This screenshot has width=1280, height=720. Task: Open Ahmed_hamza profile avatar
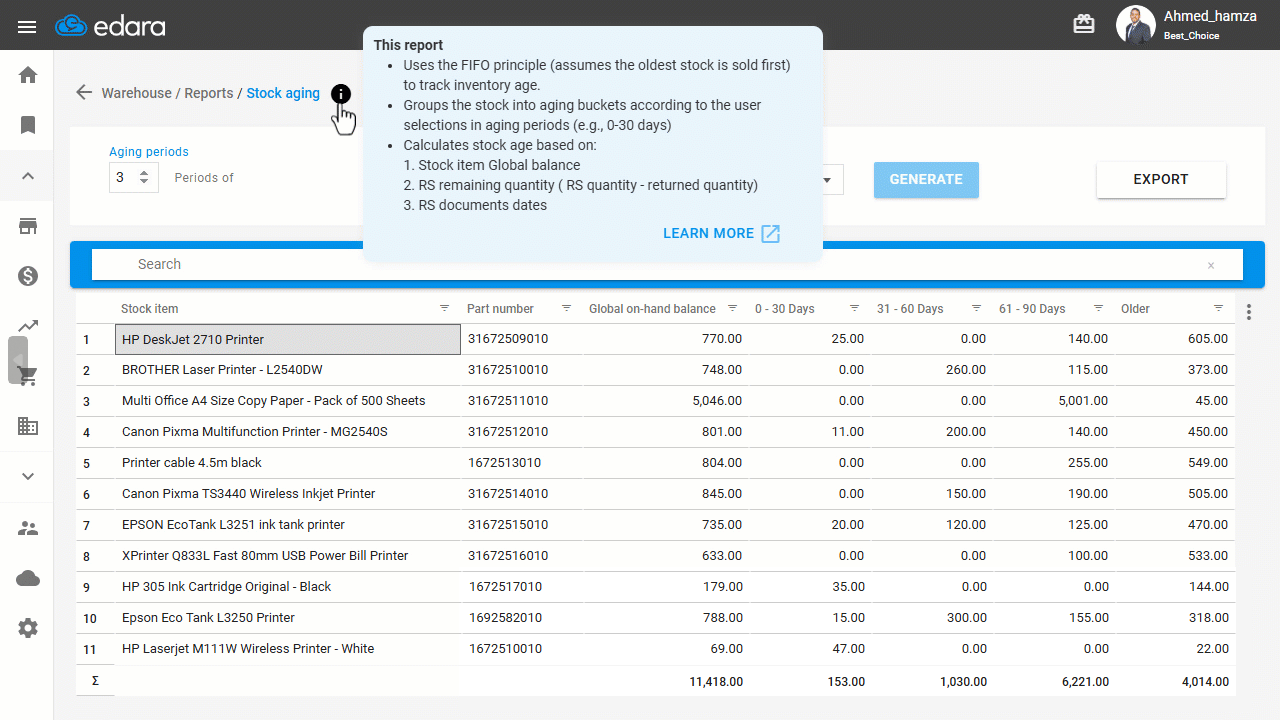[x=1135, y=25]
